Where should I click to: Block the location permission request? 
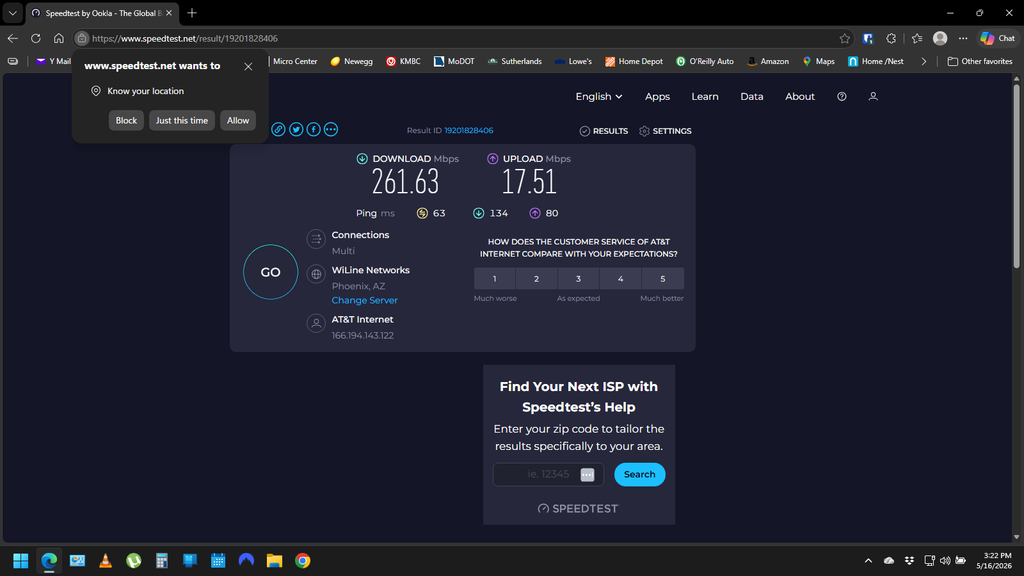tap(126, 120)
